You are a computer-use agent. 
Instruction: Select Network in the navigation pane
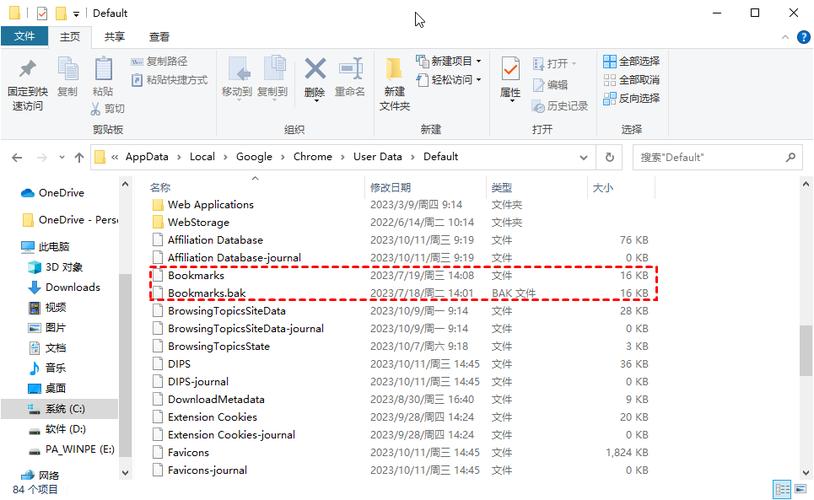[x=40, y=475]
